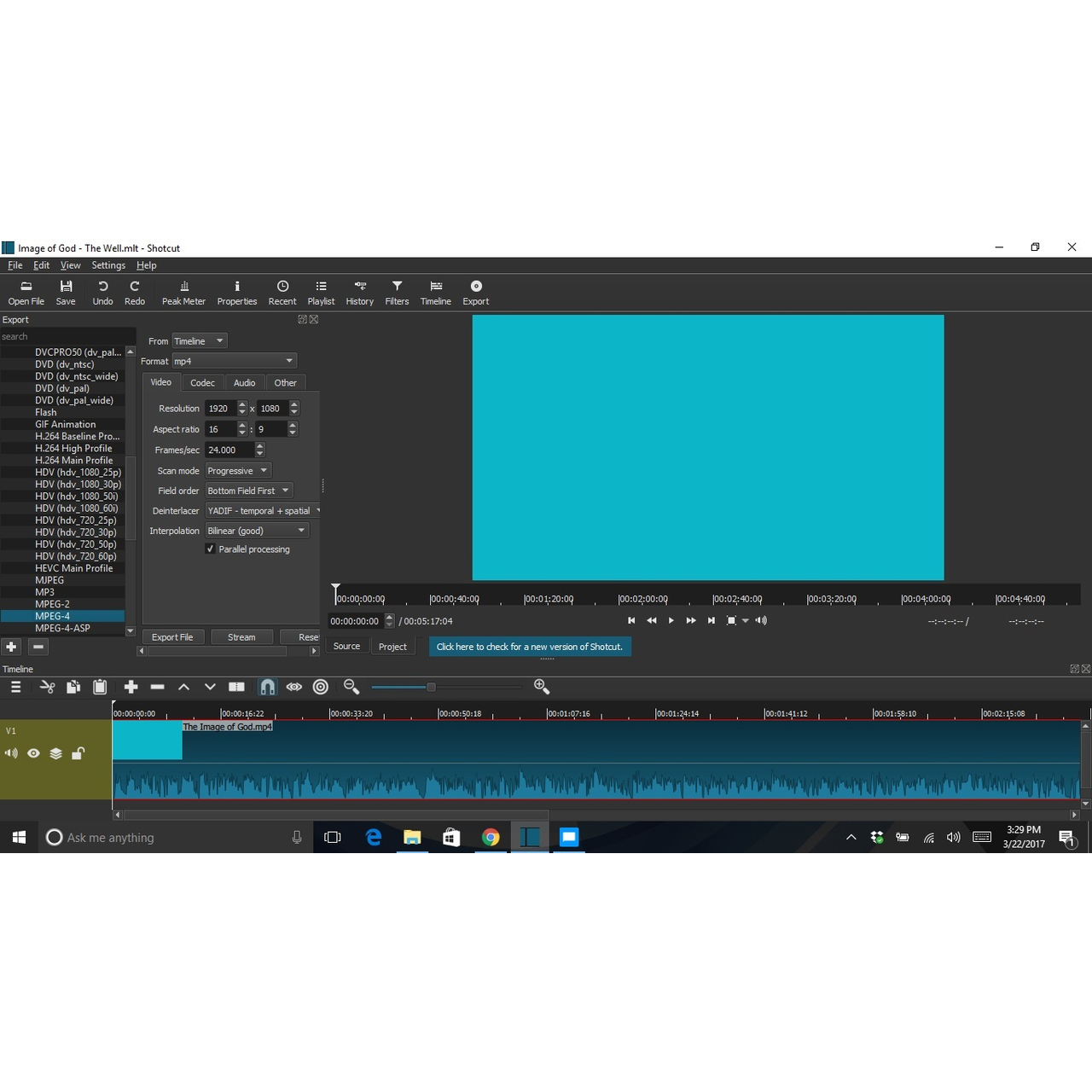The width and height of the screenshot is (1092, 1092).
Task: Click the Export File button
Action: 172,636
